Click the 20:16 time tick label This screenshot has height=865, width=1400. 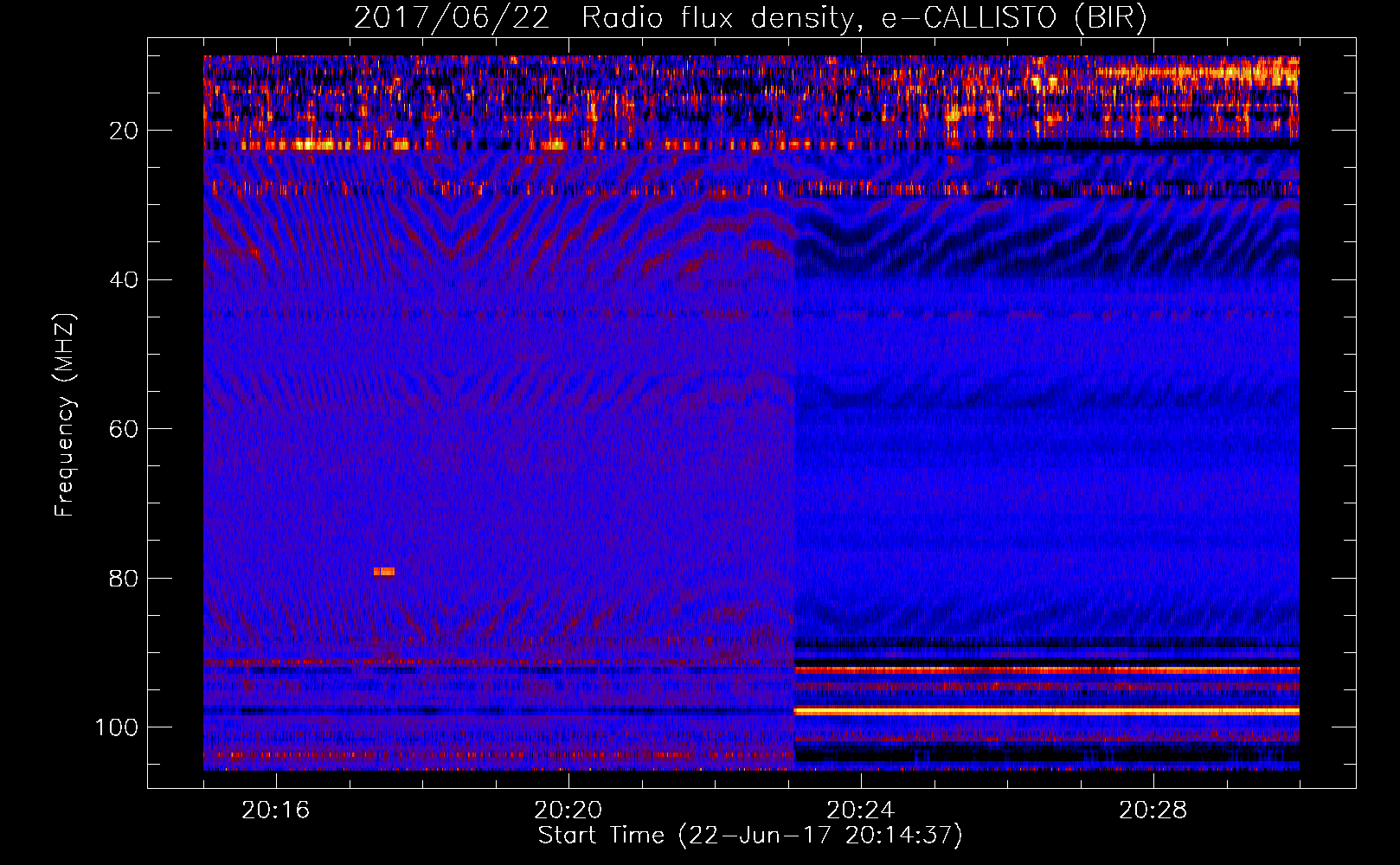point(275,810)
